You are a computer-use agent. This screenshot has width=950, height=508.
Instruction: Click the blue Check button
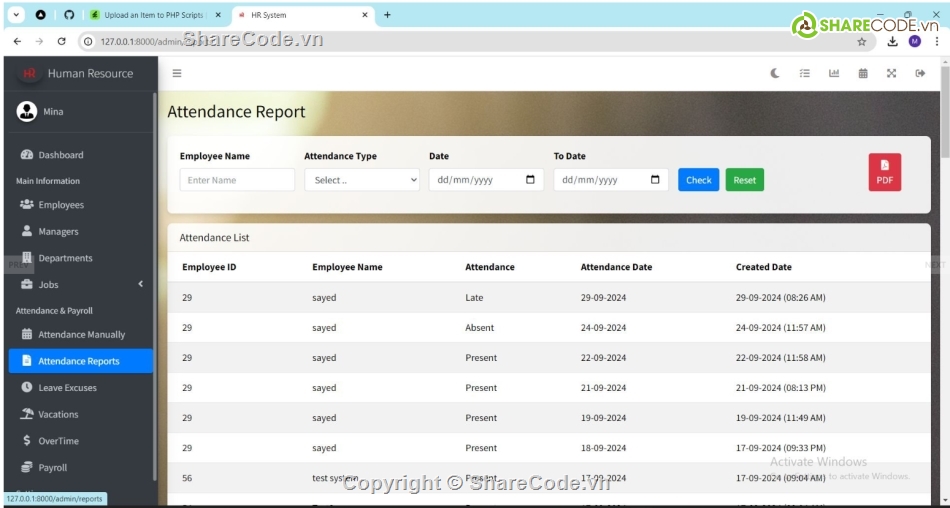699,180
